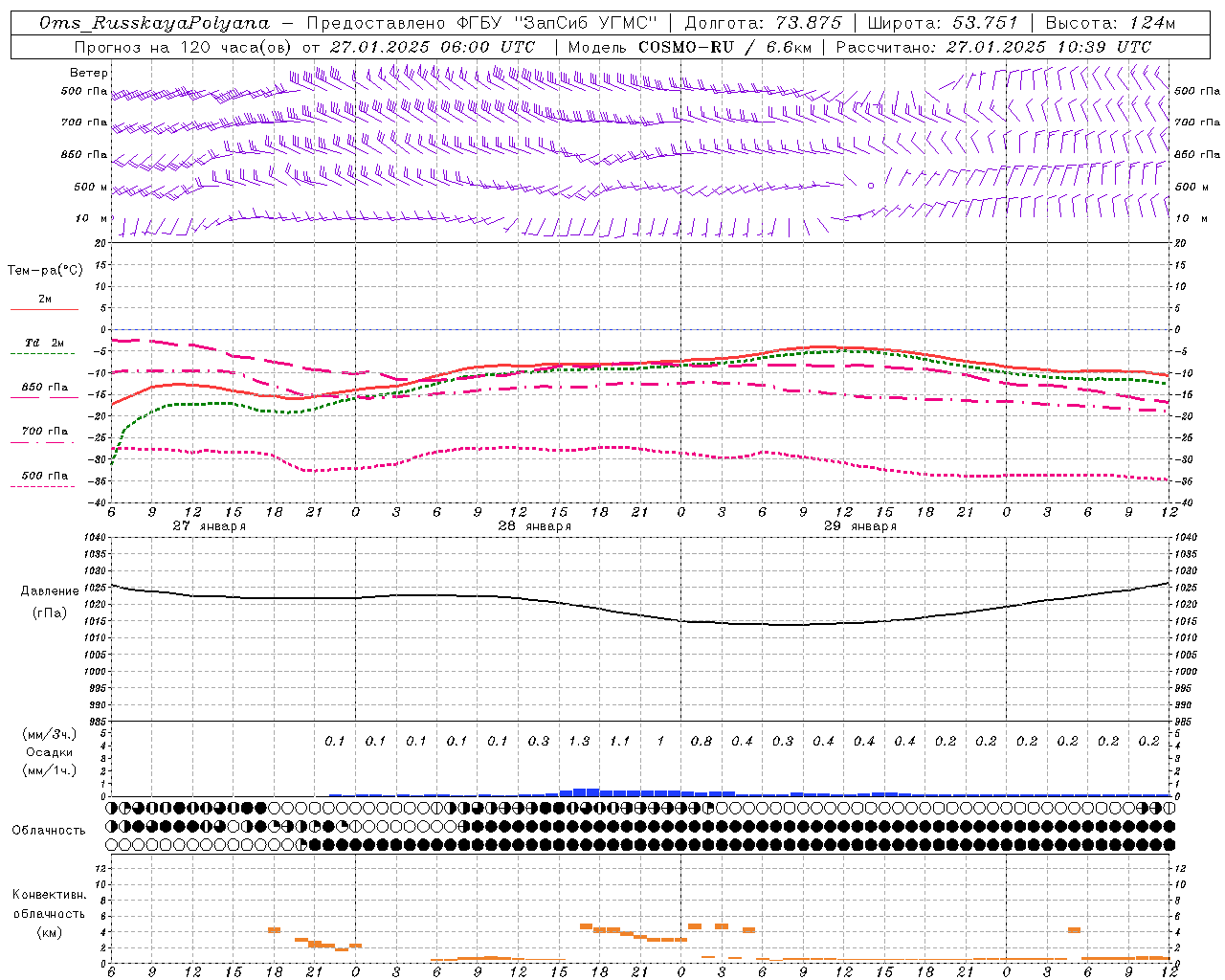Click the date label 27 января
The width and height of the screenshot is (1225, 980).
[209, 526]
